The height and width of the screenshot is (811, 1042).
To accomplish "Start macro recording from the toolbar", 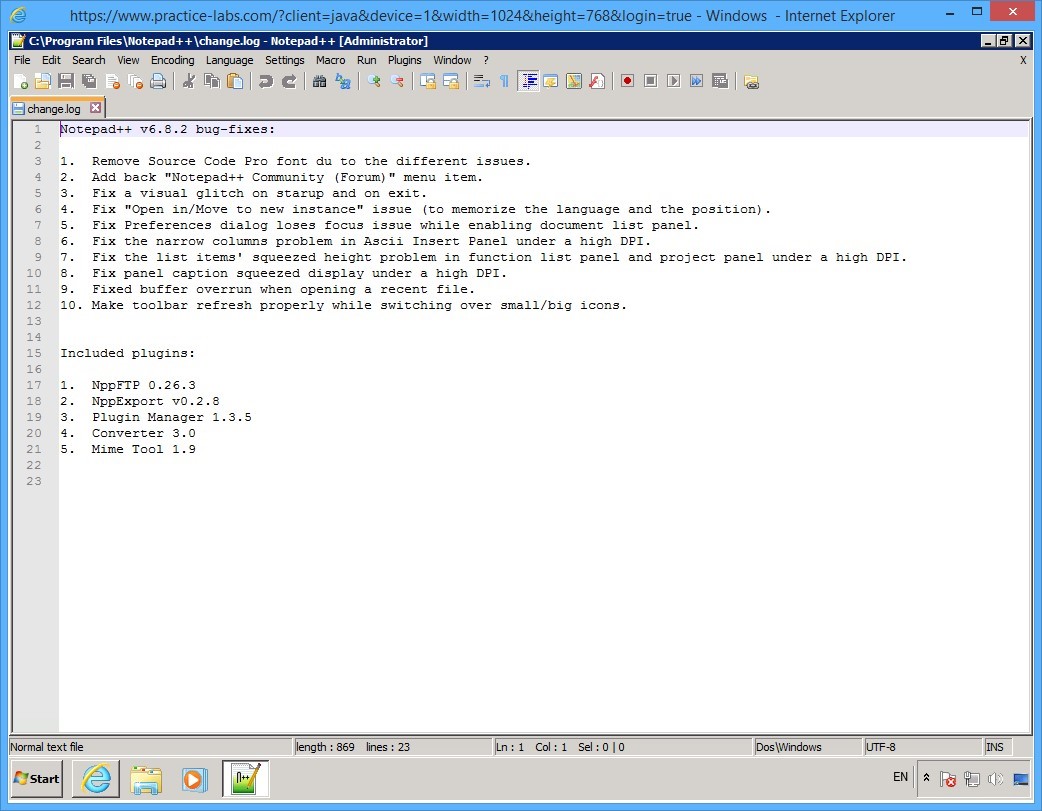I will [627, 81].
